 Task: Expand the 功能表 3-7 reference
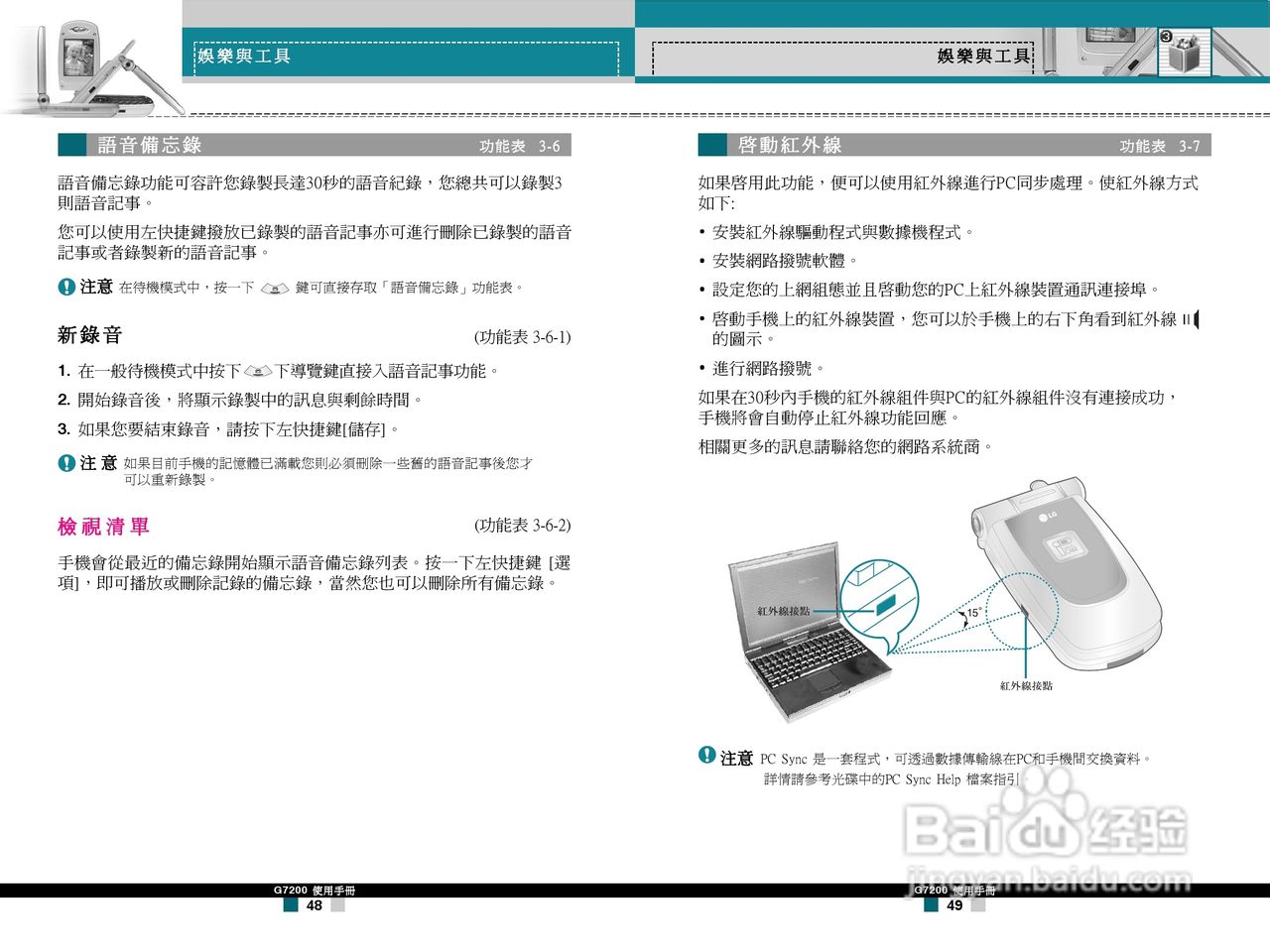tap(1158, 147)
